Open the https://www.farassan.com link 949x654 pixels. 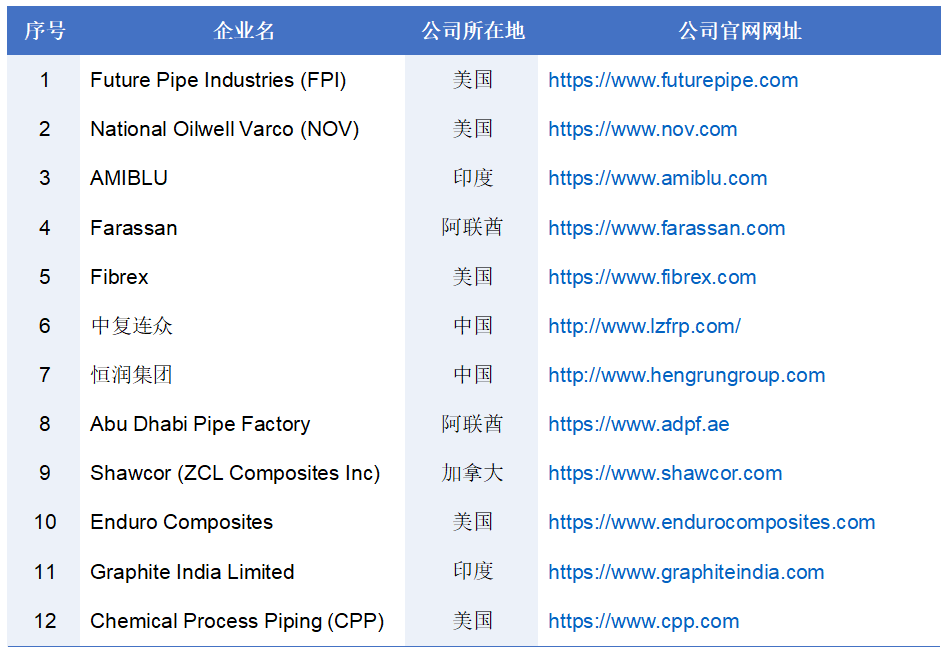tap(667, 228)
